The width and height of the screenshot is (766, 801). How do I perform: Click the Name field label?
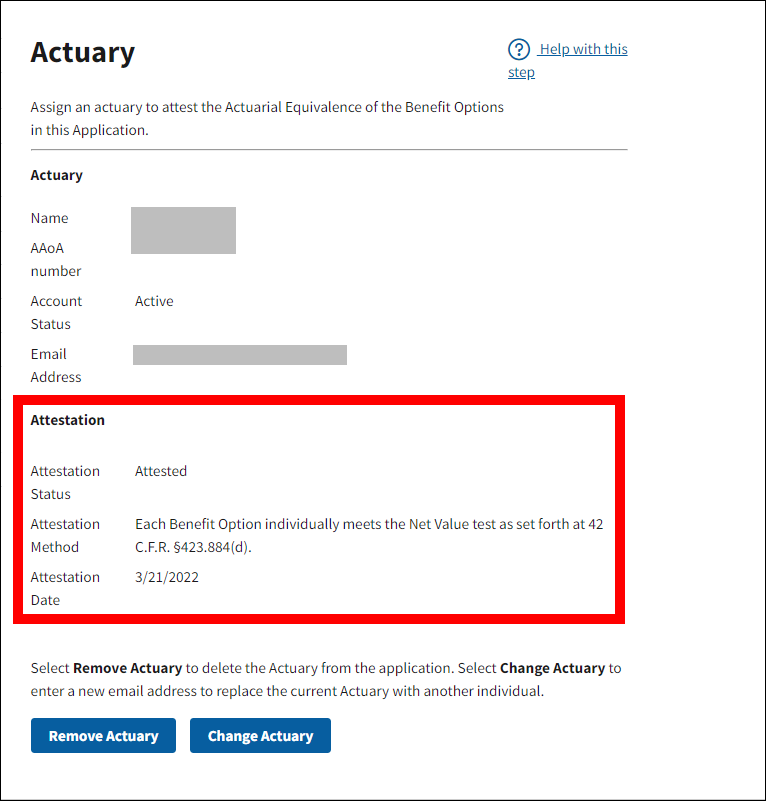(50, 218)
